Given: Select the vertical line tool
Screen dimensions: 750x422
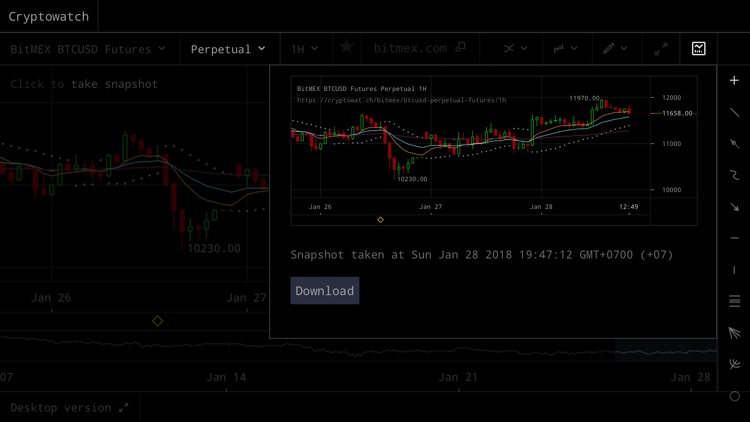Looking at the screenshot, I should [734, 270].
